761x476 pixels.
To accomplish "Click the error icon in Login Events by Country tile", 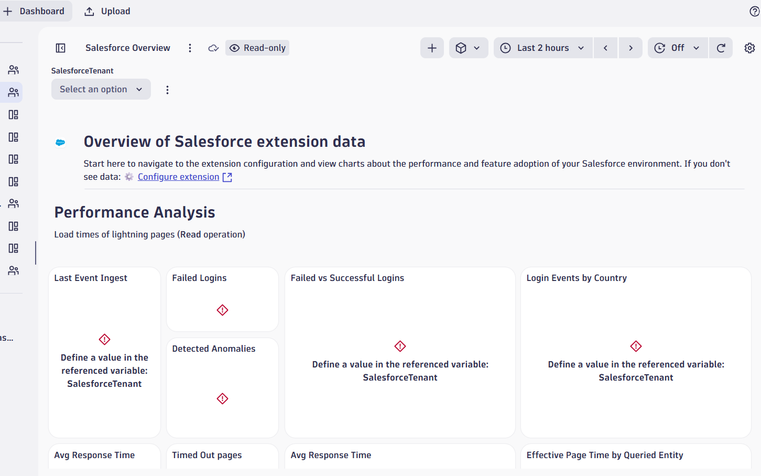I will (636, 346).
